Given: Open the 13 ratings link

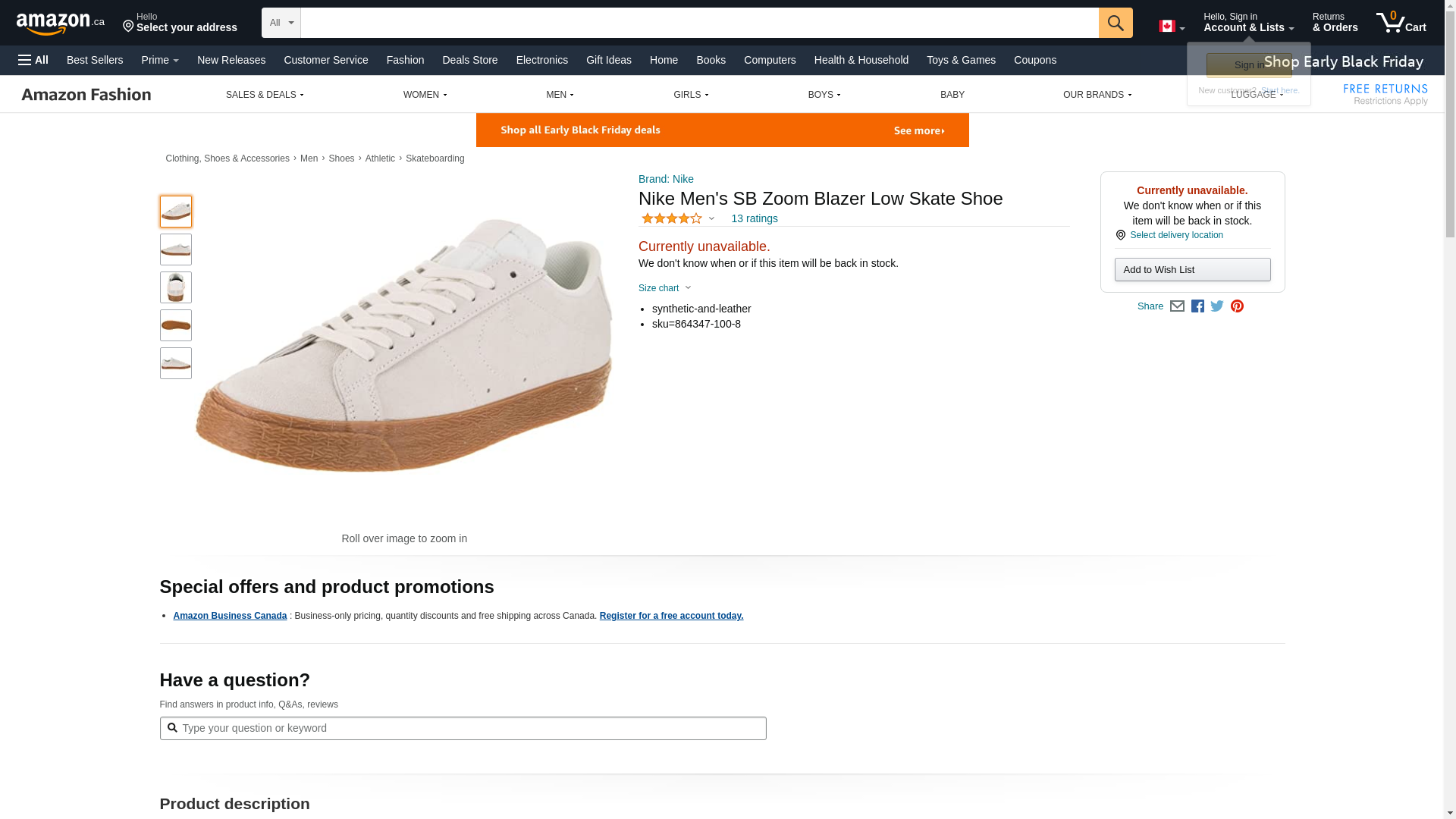Looking at the screenshot, I should coord(754,218).
